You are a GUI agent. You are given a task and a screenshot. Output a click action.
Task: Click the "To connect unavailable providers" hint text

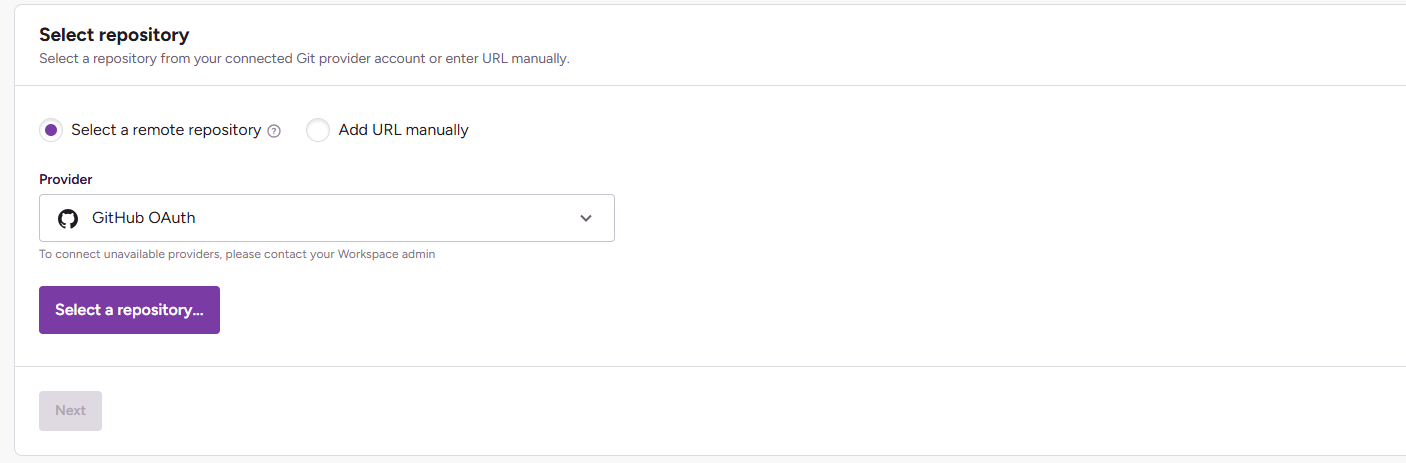(130, 254)
